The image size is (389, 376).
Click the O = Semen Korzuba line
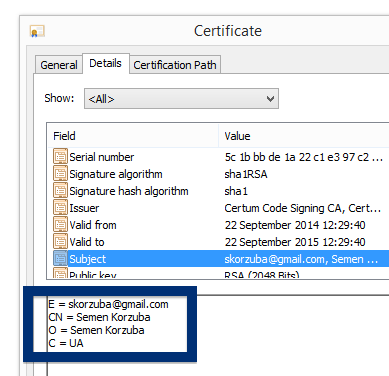pyautogui.click(x=96, y=330)
